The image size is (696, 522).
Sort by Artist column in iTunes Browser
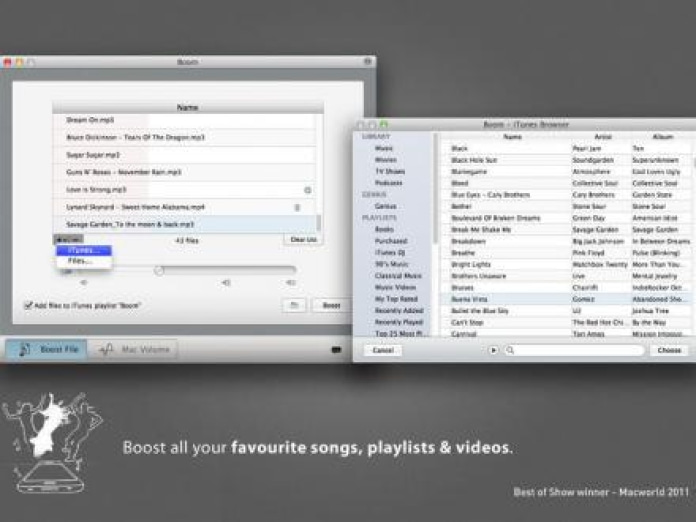coord(602,137)
